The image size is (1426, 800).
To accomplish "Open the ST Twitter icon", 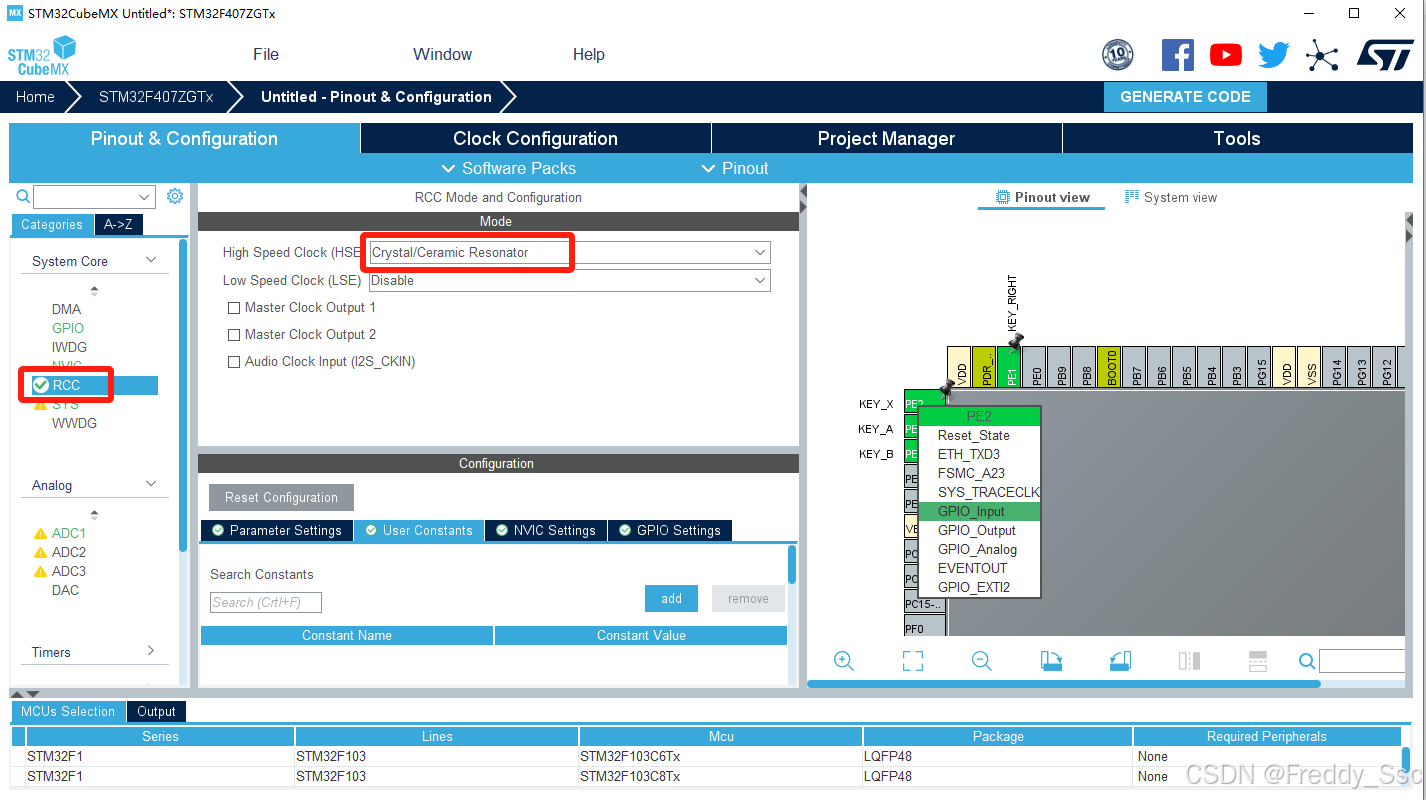I will [1274, 55].
